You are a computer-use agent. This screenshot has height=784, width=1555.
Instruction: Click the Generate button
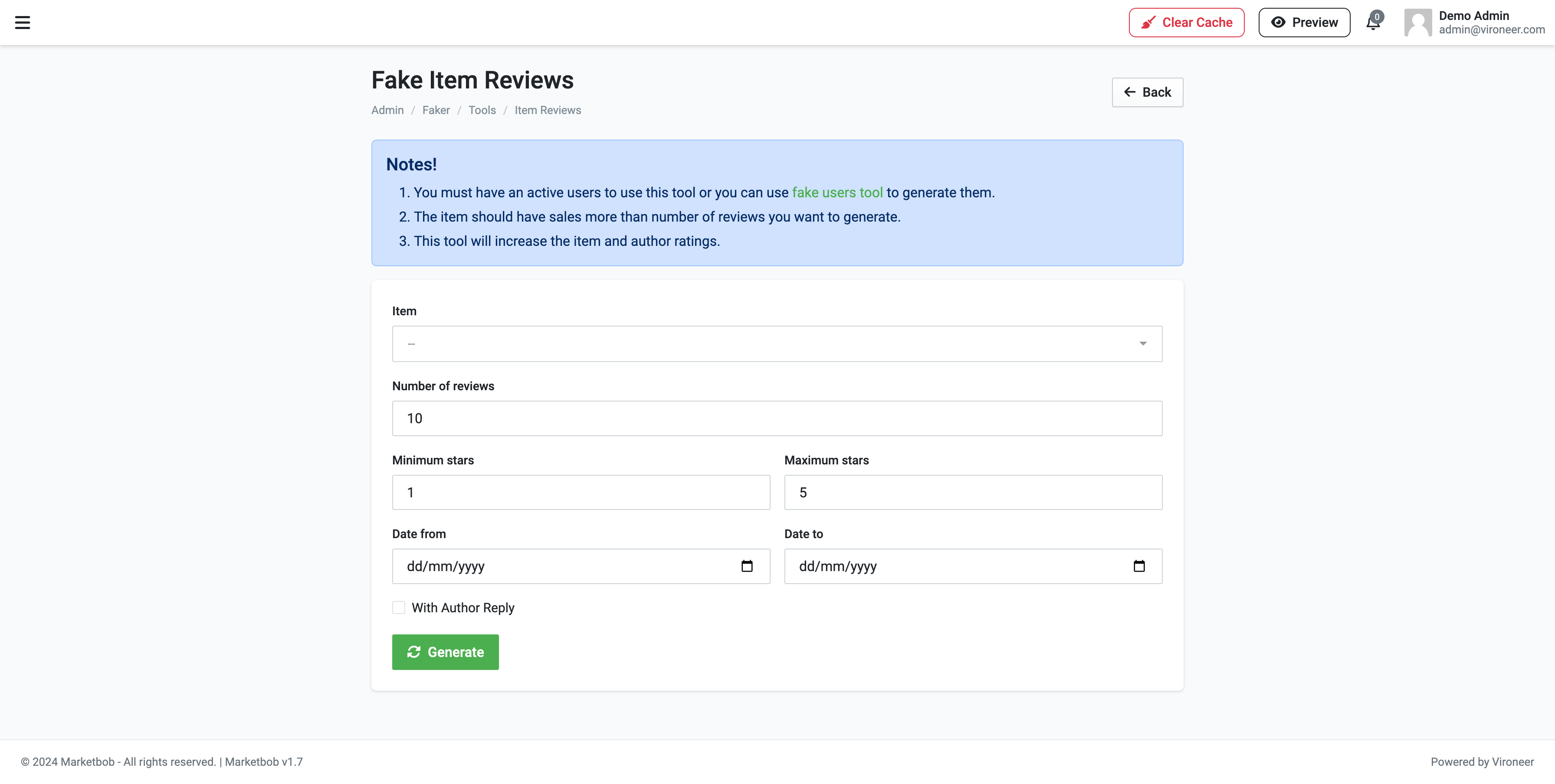pos(445,652)
